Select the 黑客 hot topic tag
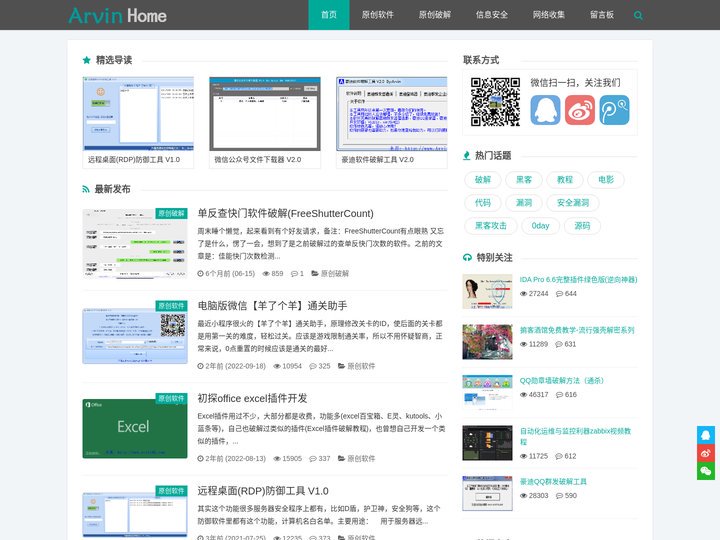 pyautogui.click(x=524, y=180)
